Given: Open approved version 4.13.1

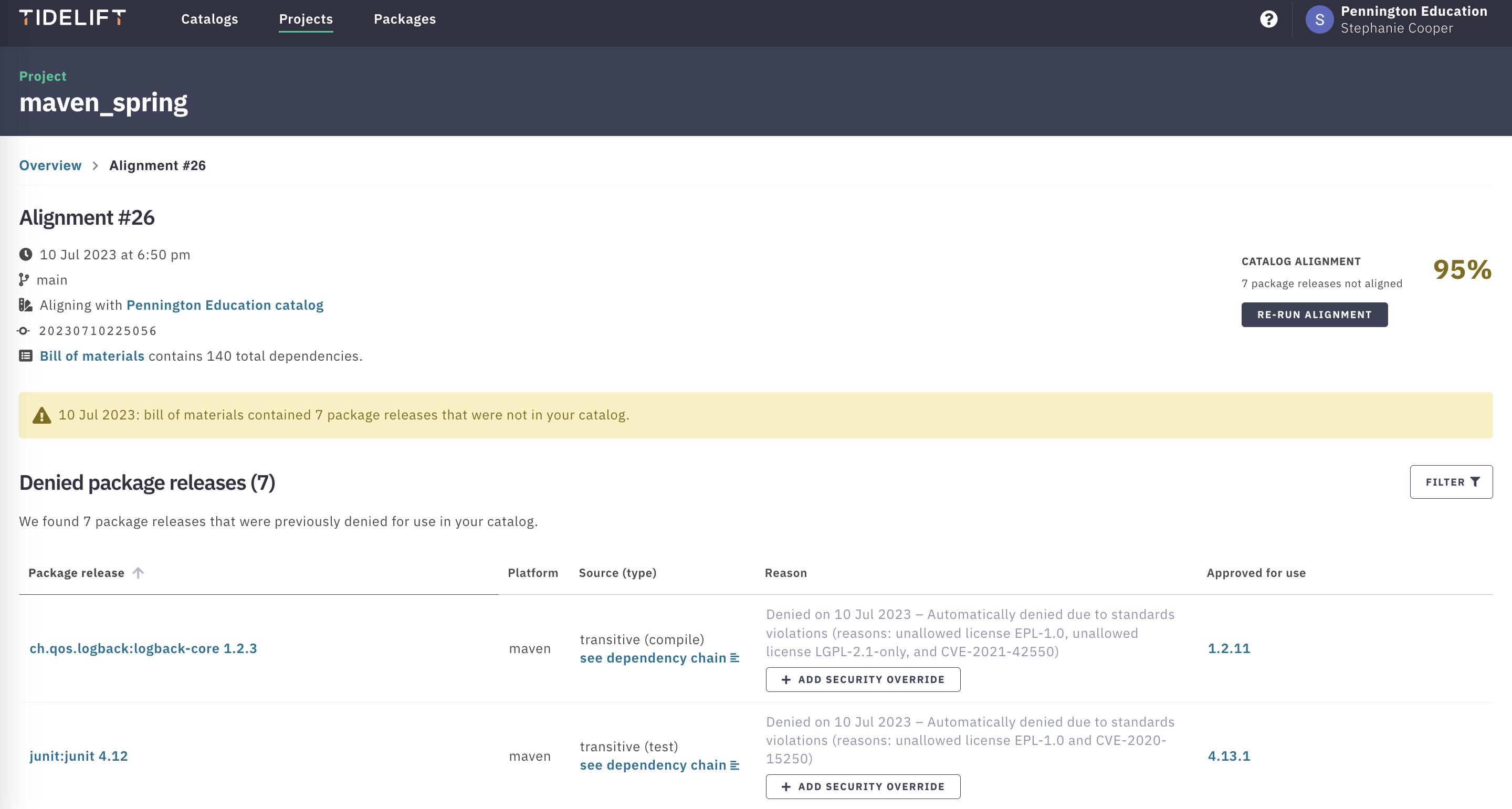Looking at the screenshot, I should tap(1228, 756).
